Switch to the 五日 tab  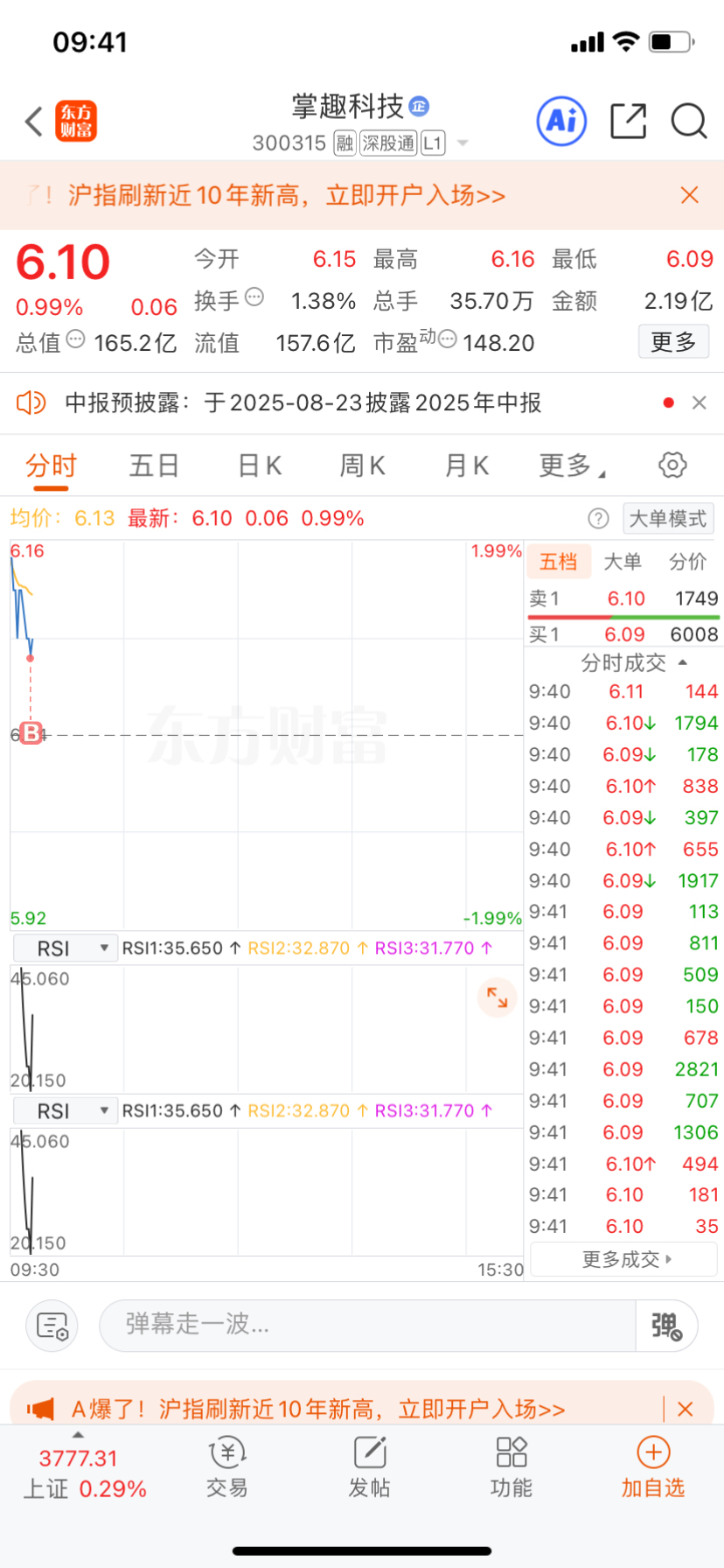154,465
